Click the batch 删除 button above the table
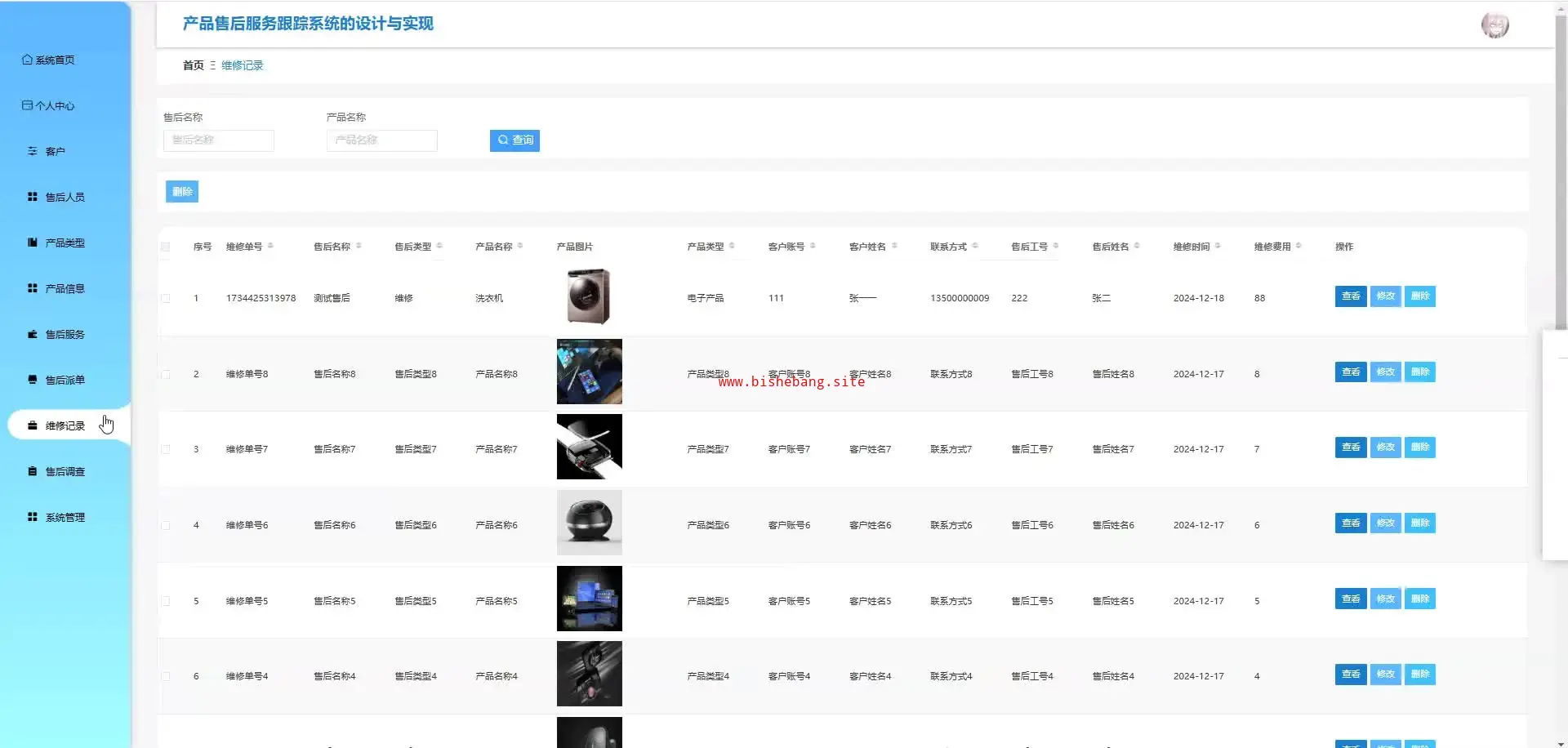The height and width of the screenshot is (748, 1568). coord(182,192)
